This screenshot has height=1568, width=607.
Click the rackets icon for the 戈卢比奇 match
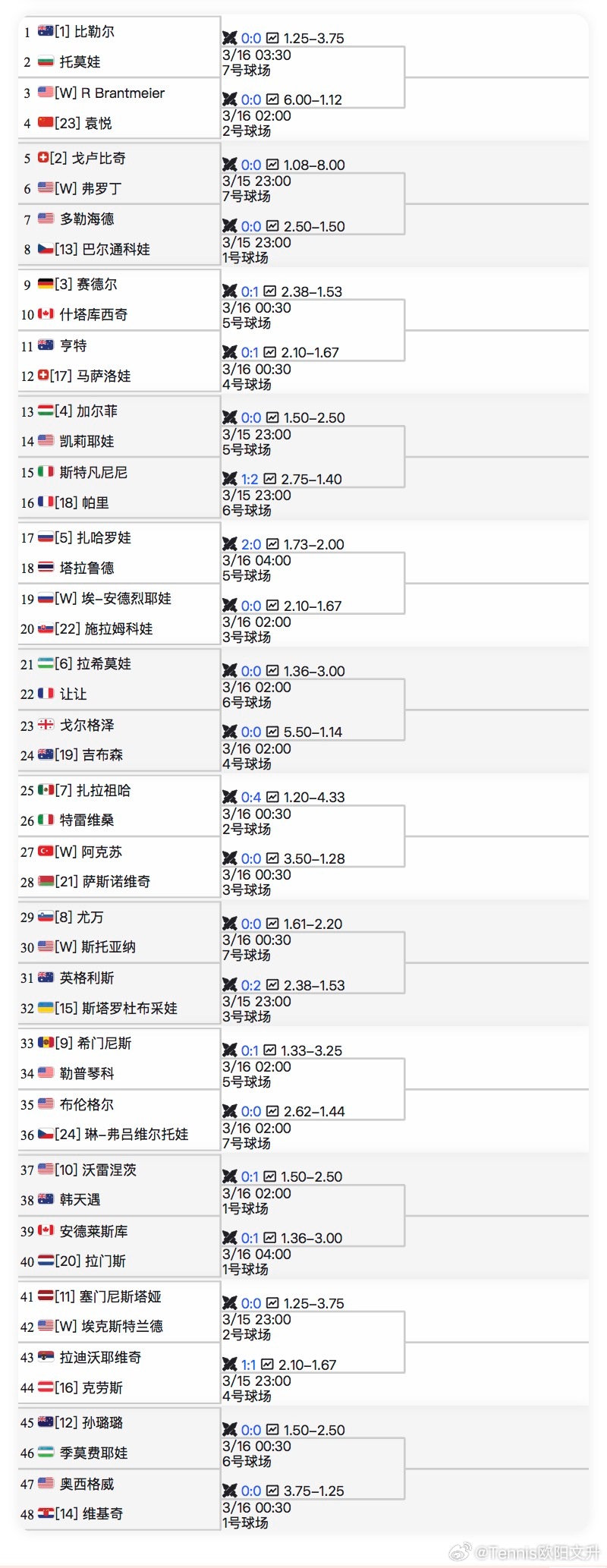pos(229,164)
